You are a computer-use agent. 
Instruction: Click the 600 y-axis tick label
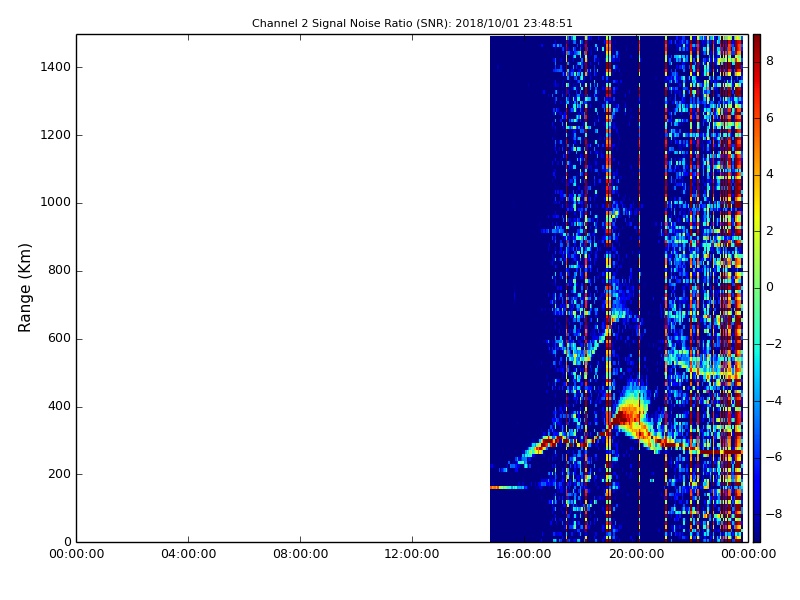[59, 338]
